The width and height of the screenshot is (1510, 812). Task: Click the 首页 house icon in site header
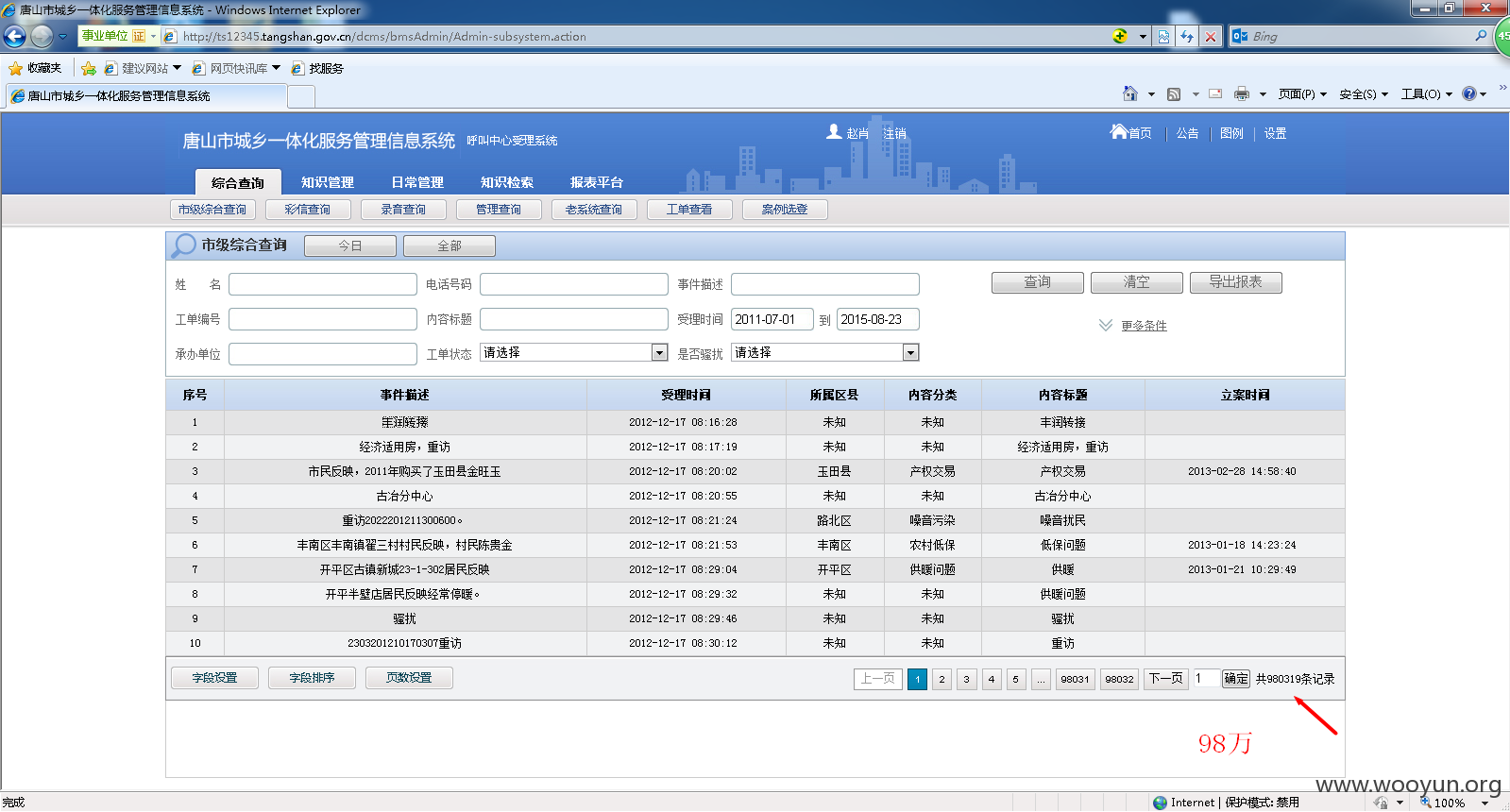(1119, 132)
